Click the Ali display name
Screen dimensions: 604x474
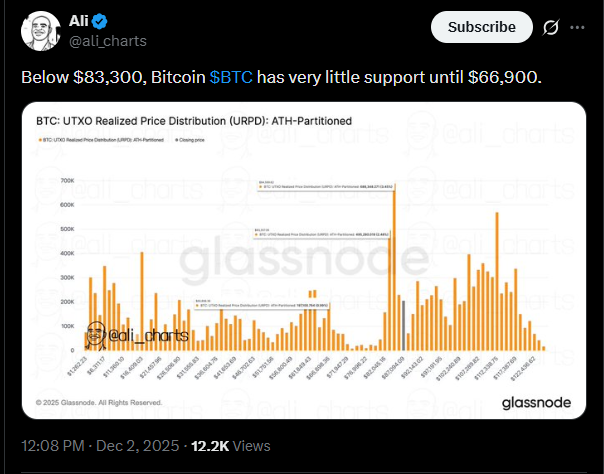tap(80, 22)
